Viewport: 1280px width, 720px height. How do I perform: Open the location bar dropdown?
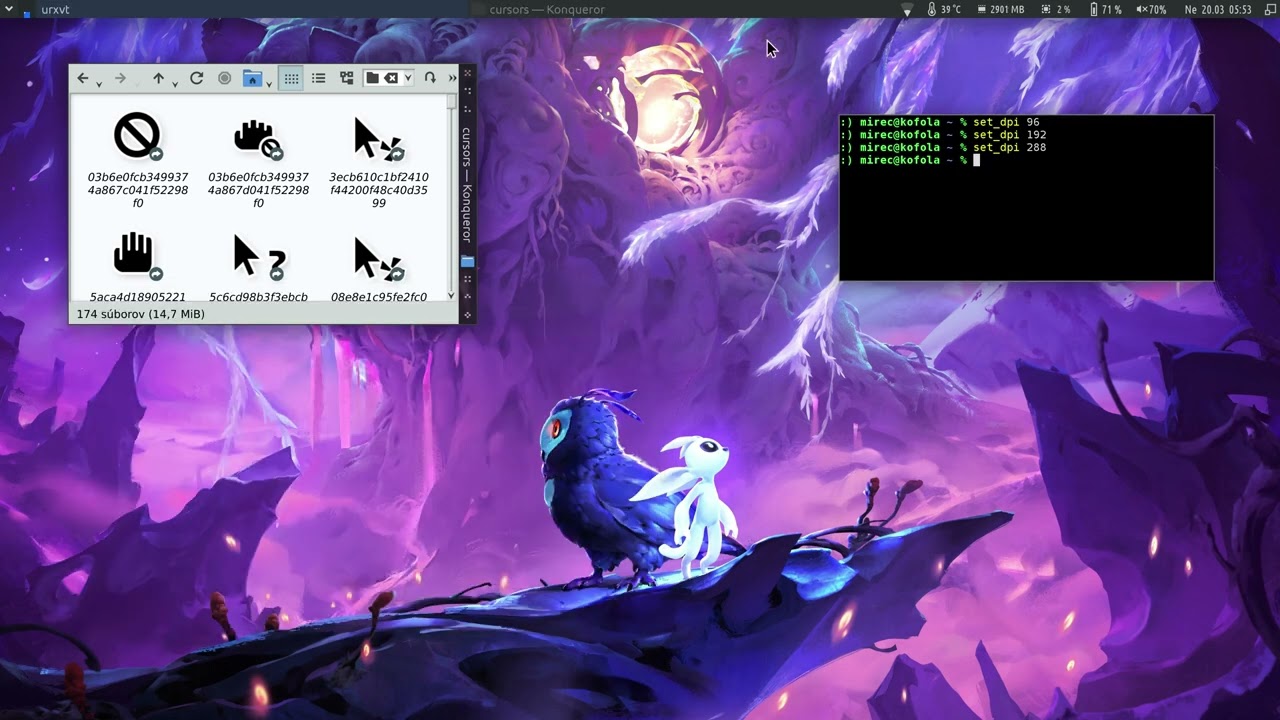coord(408,78)
